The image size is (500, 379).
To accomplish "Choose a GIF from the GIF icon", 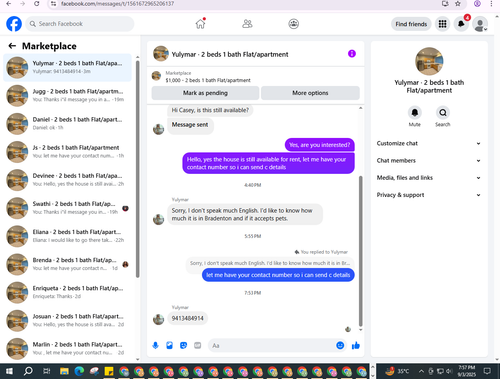I will [x=198, y=346].
